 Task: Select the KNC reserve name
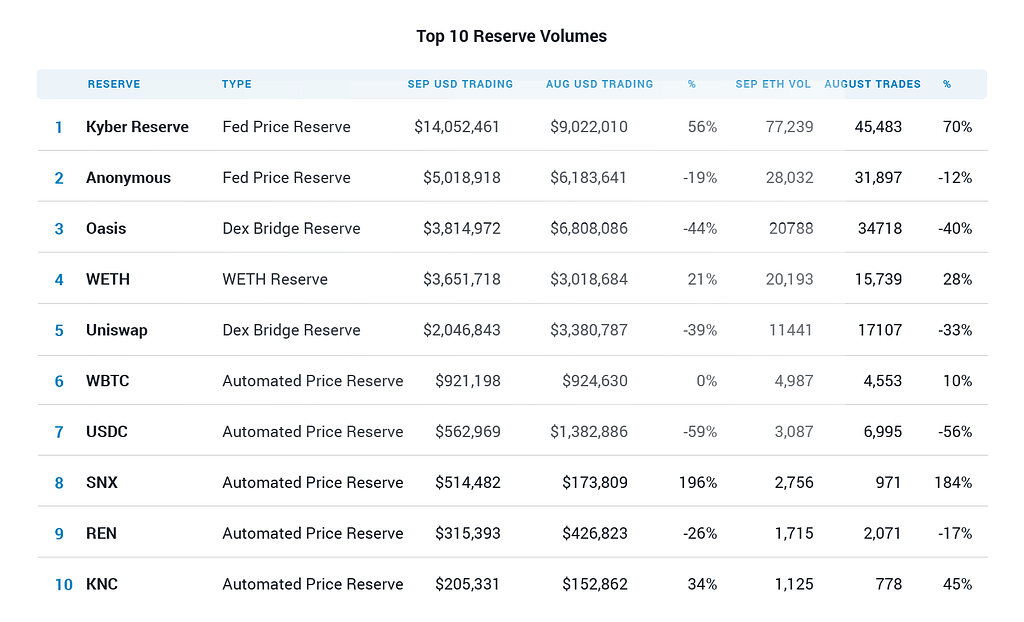pyautogui.click(x=102, y=584)
